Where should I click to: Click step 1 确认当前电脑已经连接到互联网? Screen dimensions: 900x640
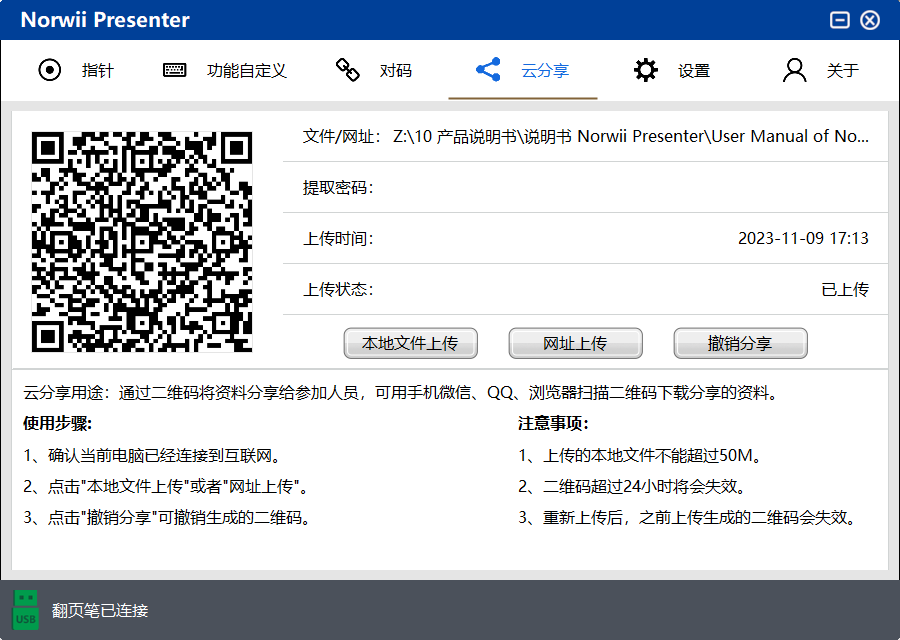pyautogui.click(x=153, y=456)
